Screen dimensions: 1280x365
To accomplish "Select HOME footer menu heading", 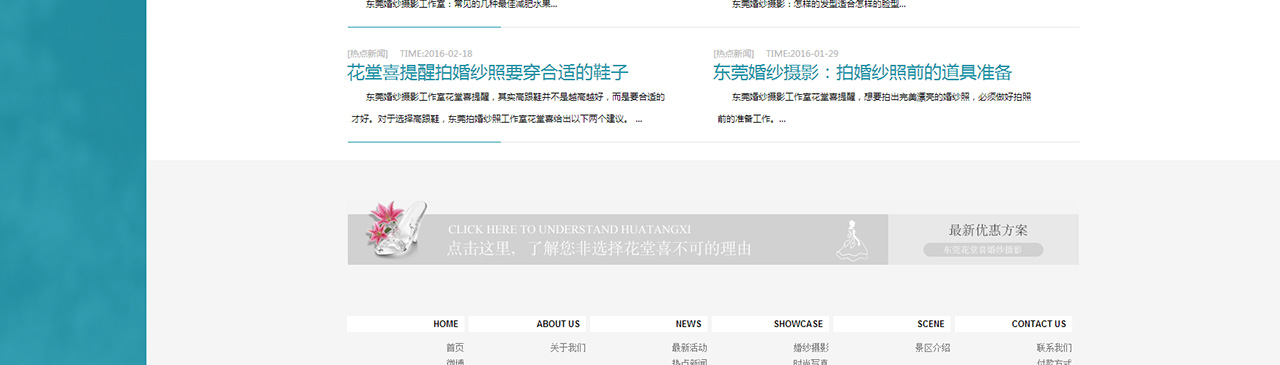I will [445, 324].
